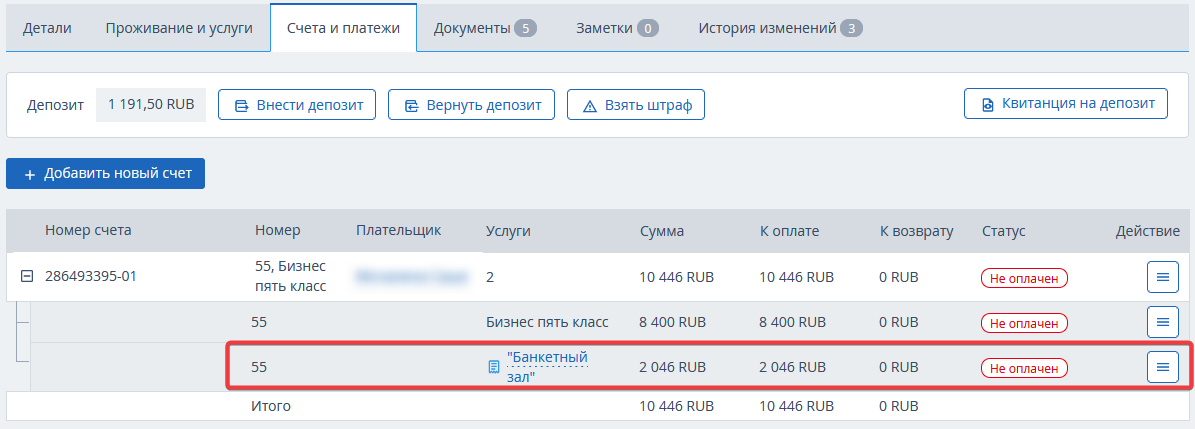Open action menu for Бизнес пять класс row
This screenshot has height=429, width=1195.
point(1162,322)
